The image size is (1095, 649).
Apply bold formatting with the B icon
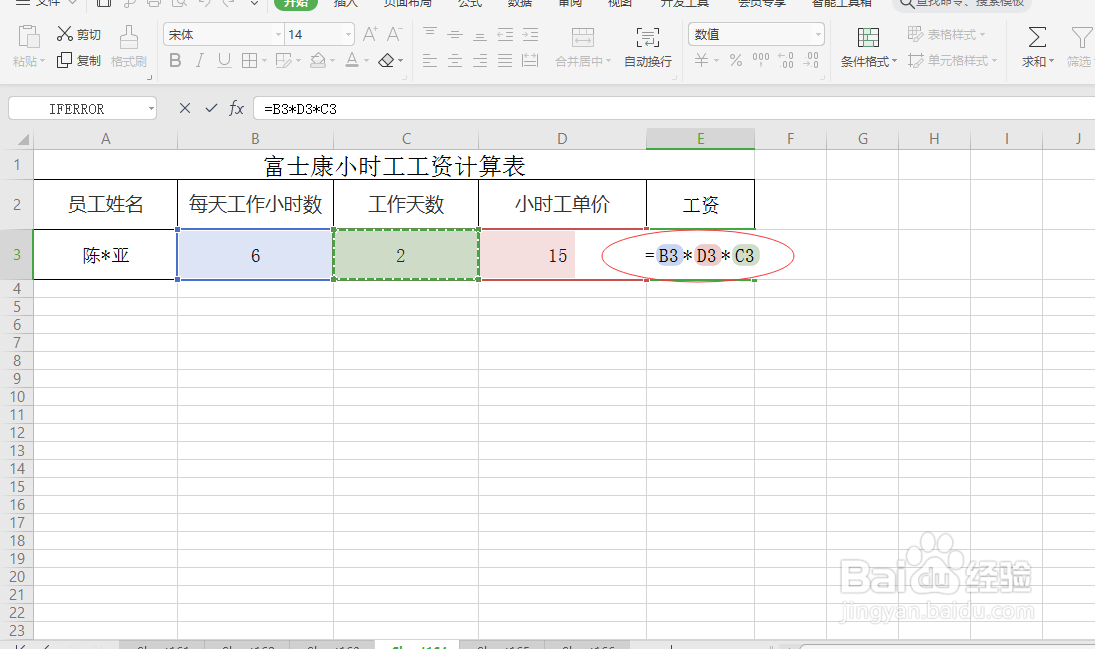[175, 61]
